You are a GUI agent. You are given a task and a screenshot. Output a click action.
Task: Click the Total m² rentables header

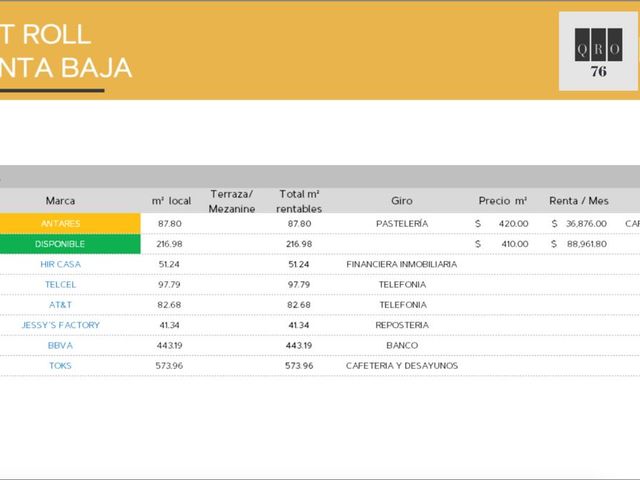299,201
